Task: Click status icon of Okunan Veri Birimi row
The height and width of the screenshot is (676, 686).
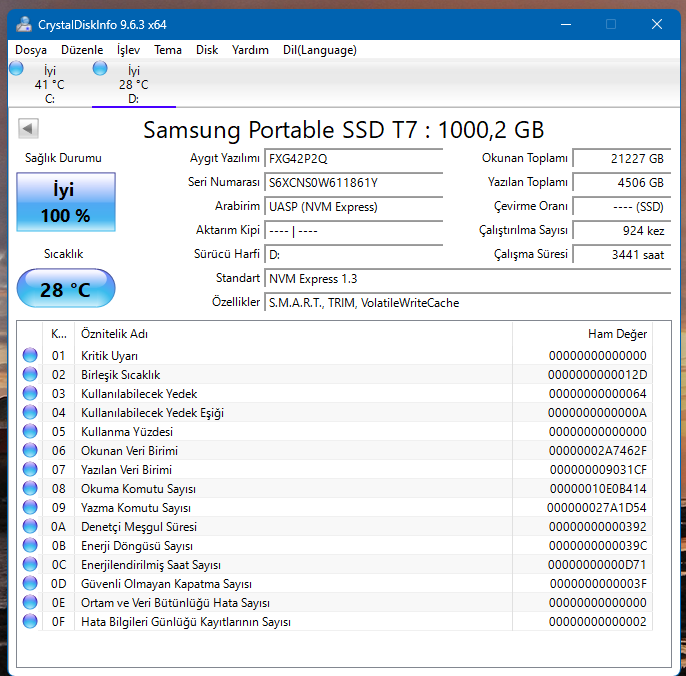Action: [x=30, y=450]
